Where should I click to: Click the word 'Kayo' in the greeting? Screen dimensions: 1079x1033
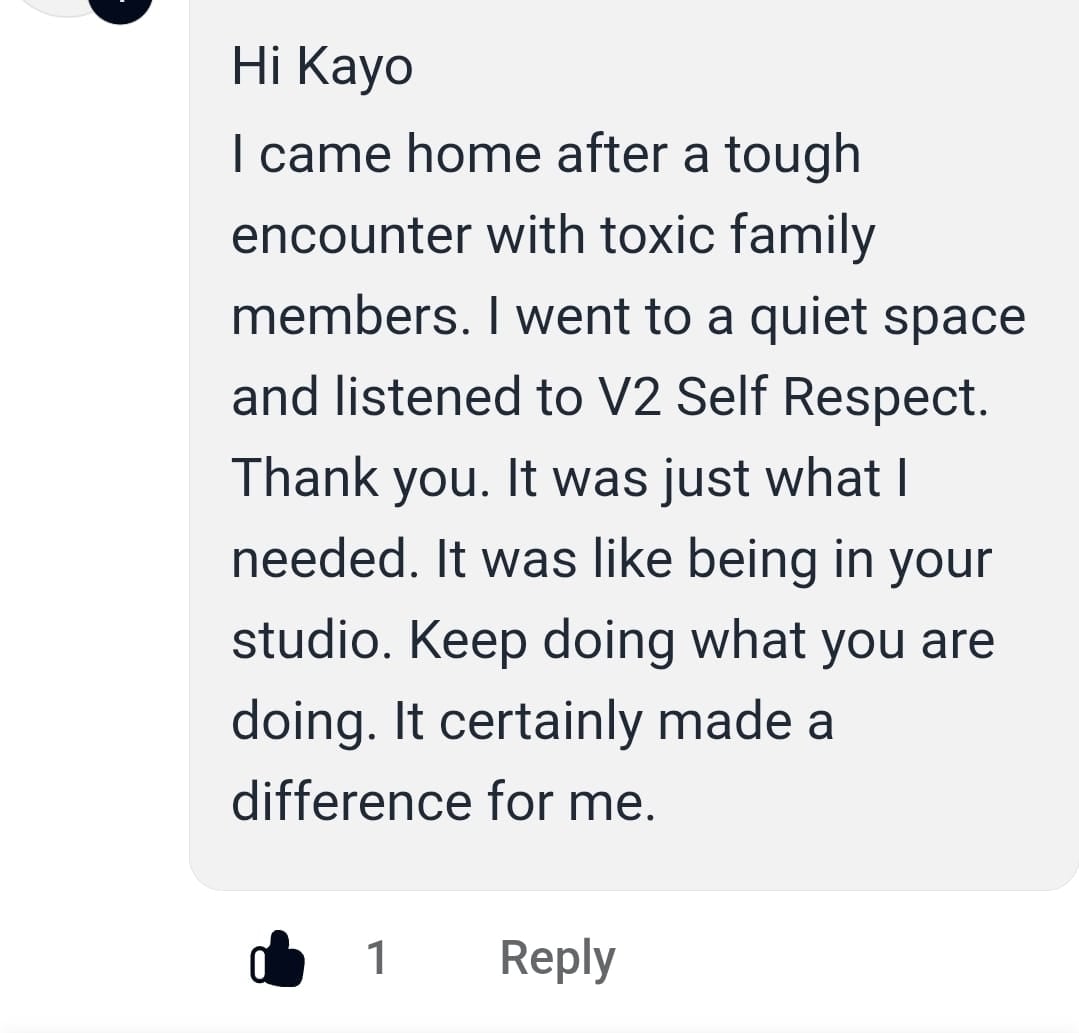point(355,68)
